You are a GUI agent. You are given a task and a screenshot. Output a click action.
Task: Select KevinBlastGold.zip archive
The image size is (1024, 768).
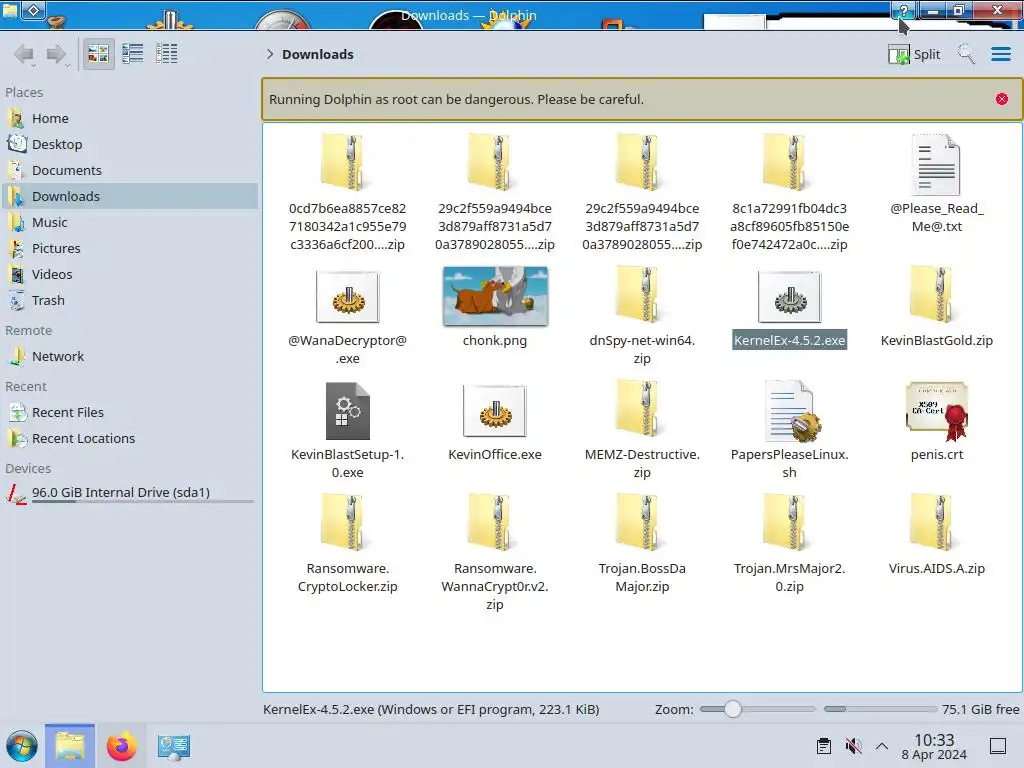(x=936, y=306)
